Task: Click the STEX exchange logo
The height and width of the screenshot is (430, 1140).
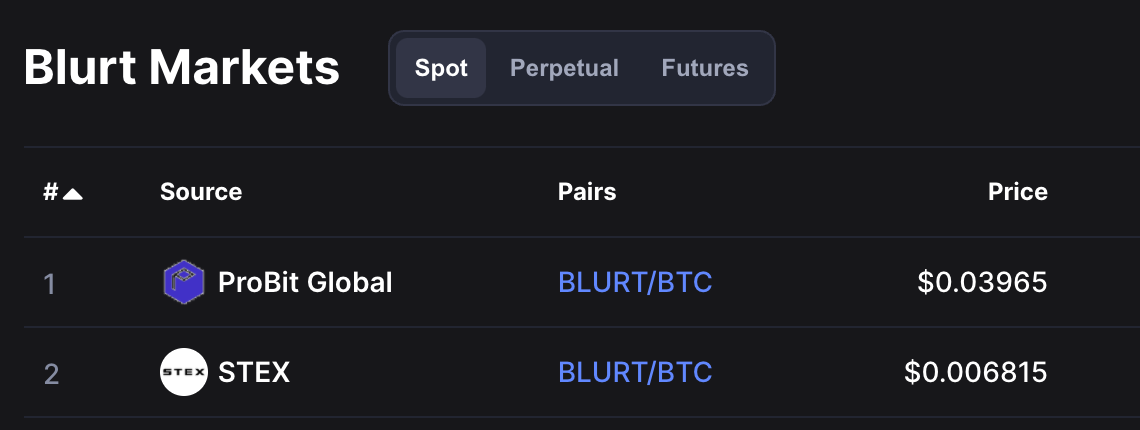Action: (x=183, y=372)
